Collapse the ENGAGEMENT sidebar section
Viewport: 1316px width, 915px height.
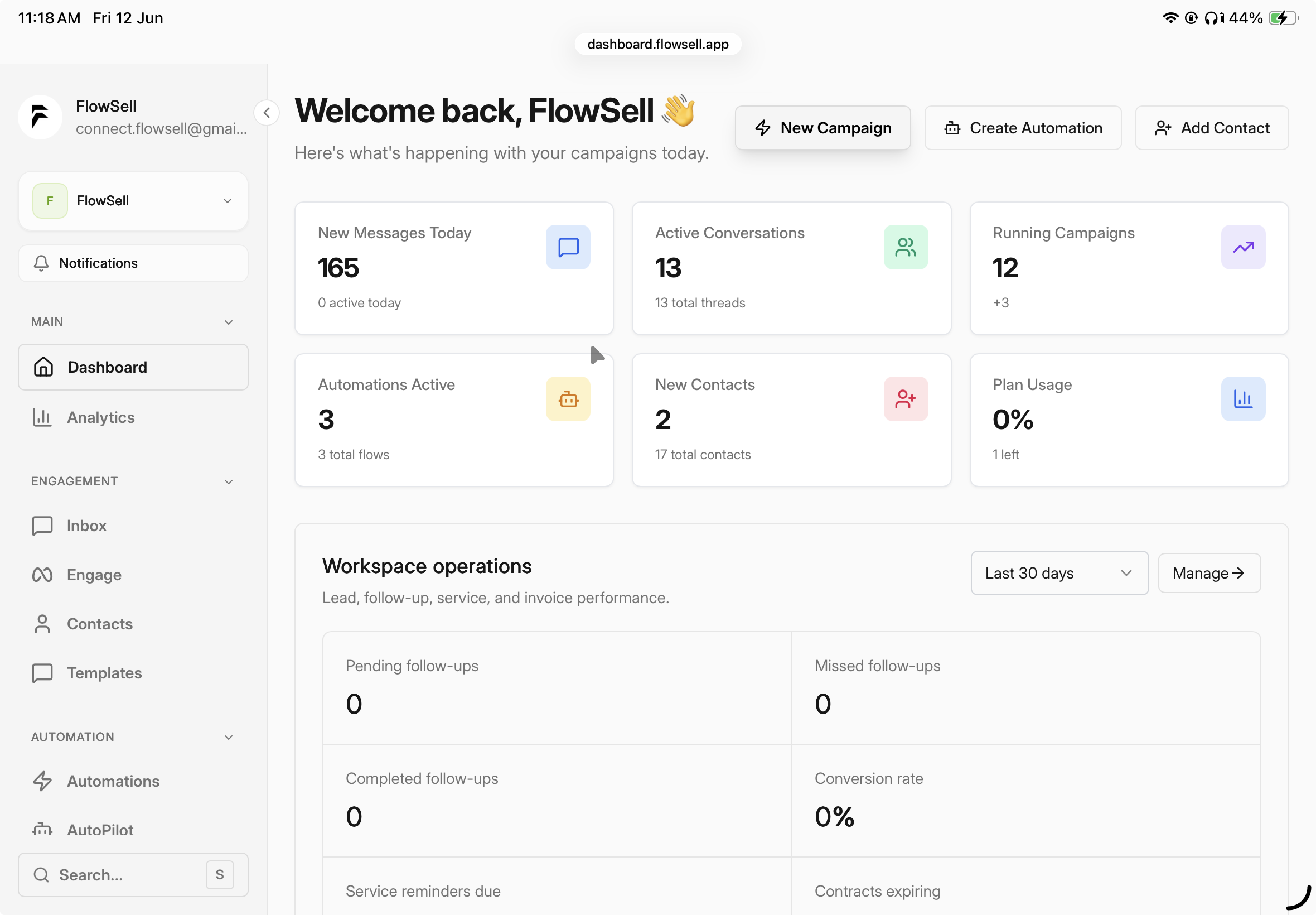[229, 481]
